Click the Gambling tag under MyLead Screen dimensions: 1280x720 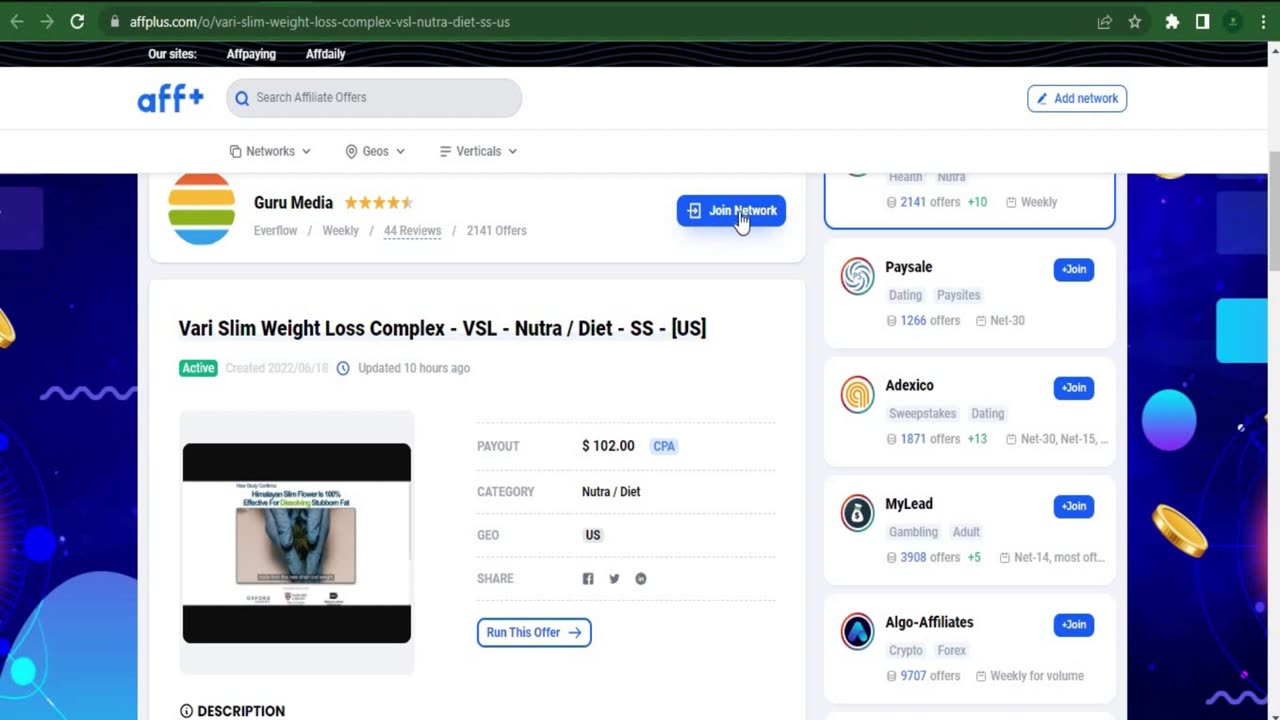pos(913,532)
